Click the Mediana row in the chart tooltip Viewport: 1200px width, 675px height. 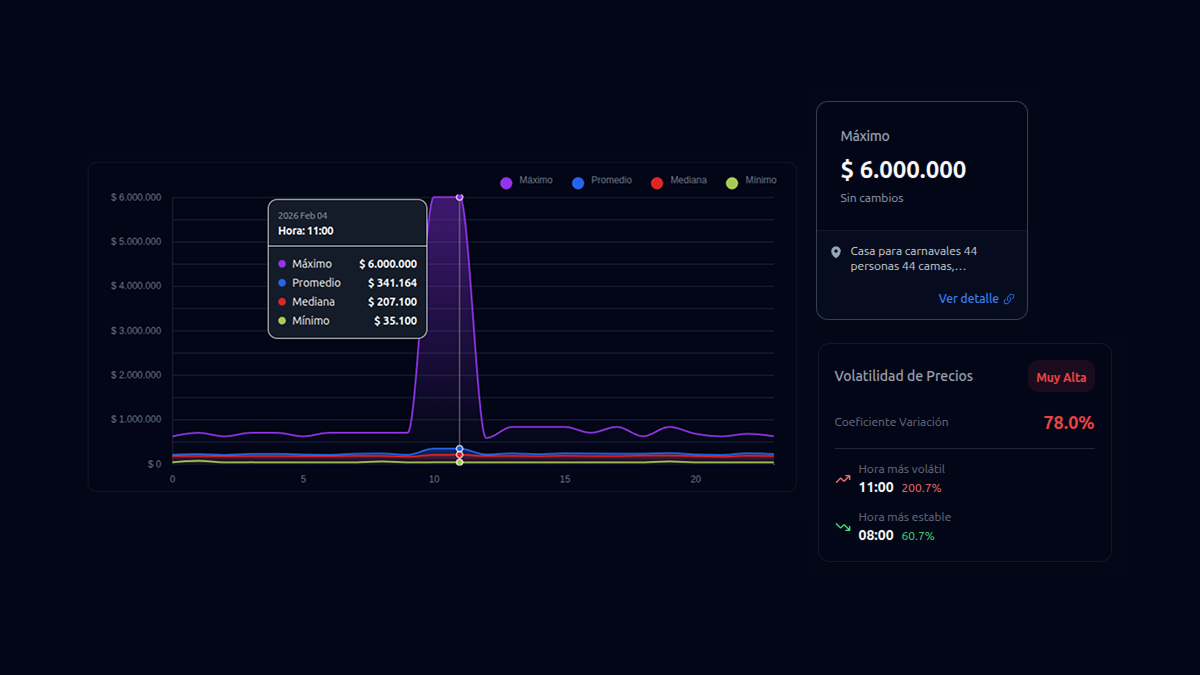click(x=347, y=302)
